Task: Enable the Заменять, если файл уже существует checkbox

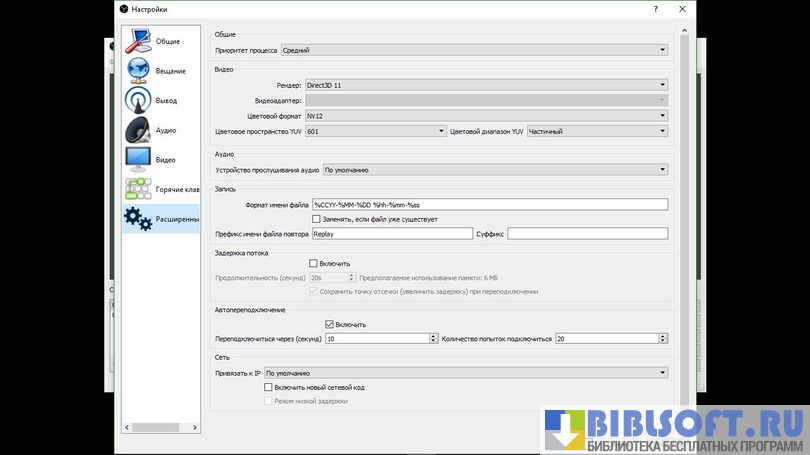Action: (x=317, y=219)
